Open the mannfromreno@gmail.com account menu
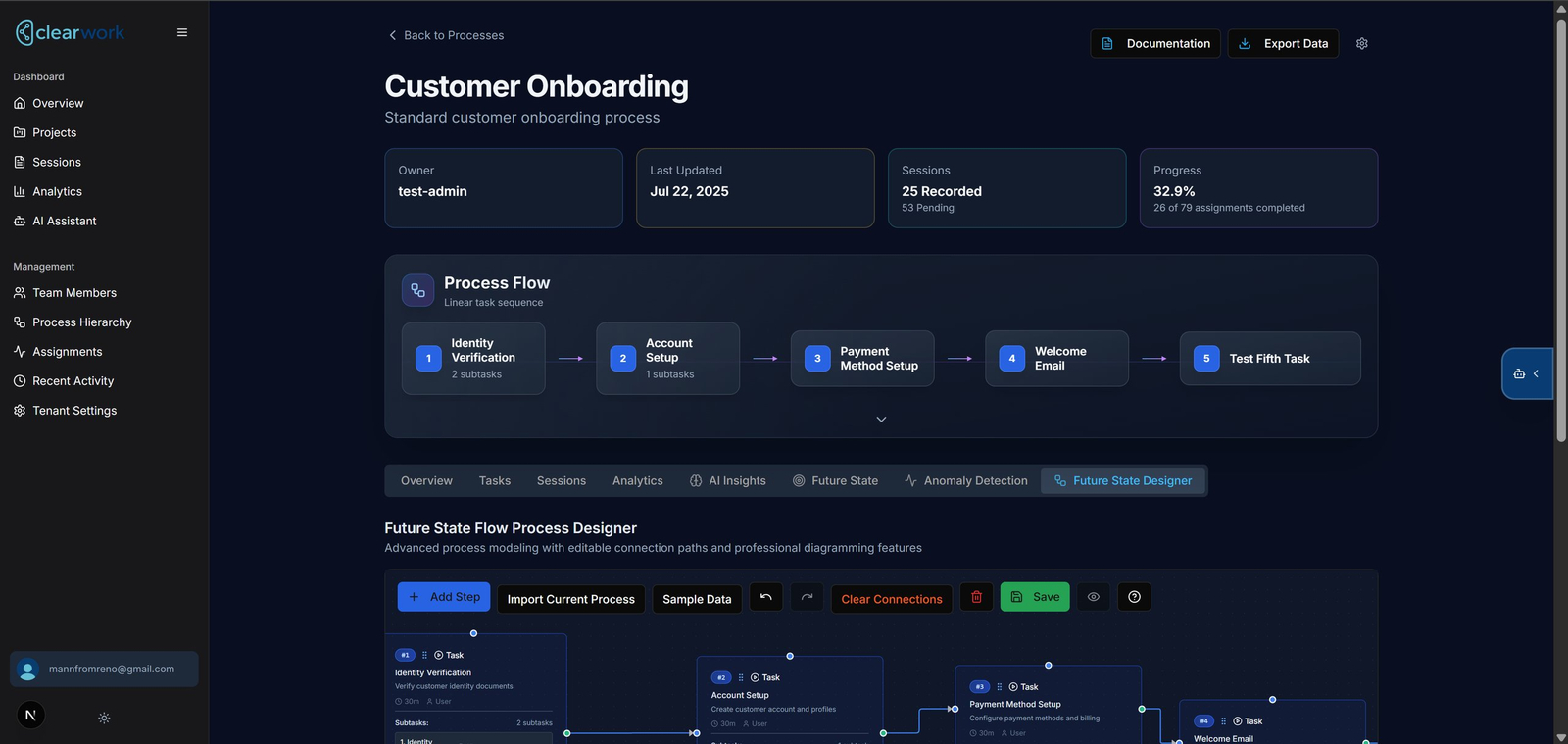The height and width of the screenshot is (744, 1568). [104, 669]
